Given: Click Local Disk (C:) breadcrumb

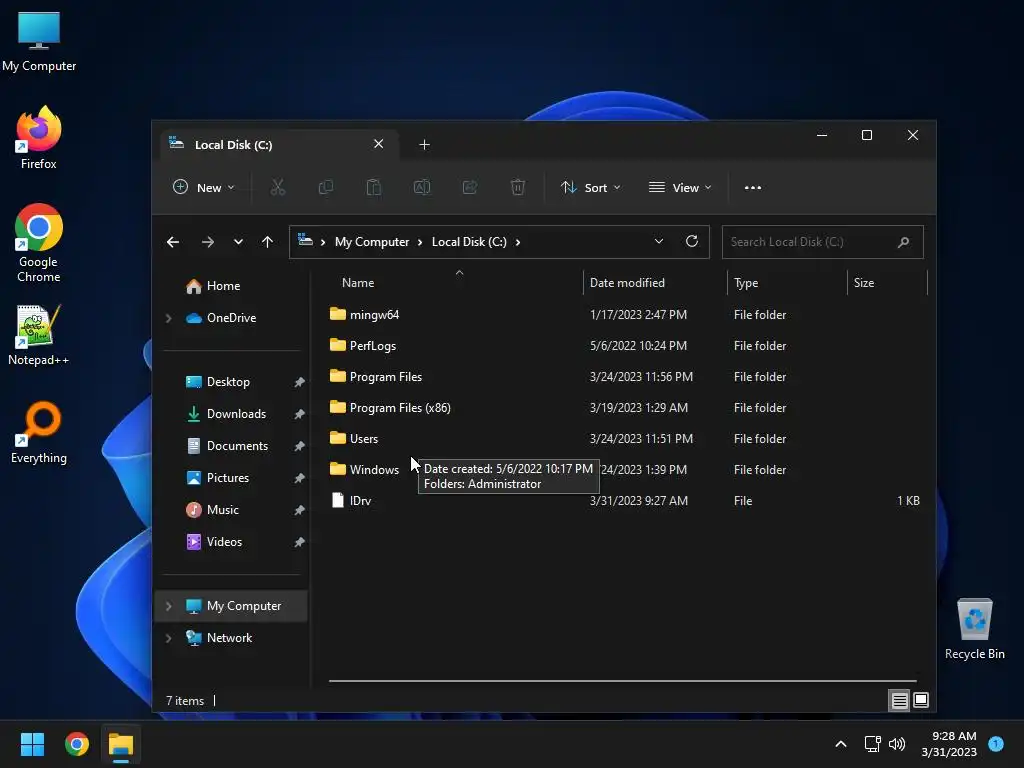Looking at the screenshot, I should click(469, 242).
